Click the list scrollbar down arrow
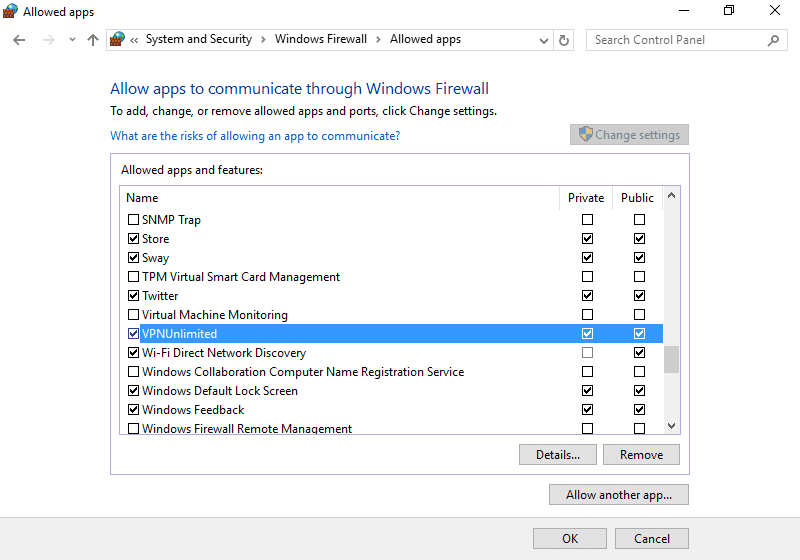The width and height of the screenshot is (800, 560). pos(671,426)
